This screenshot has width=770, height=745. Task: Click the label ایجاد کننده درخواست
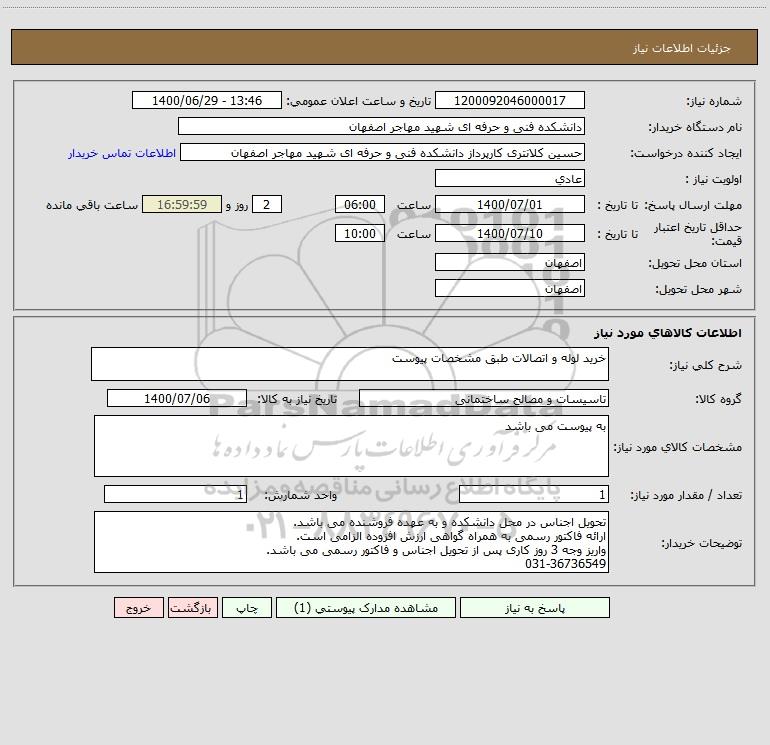pyautogui.click(x=686, y=153)
